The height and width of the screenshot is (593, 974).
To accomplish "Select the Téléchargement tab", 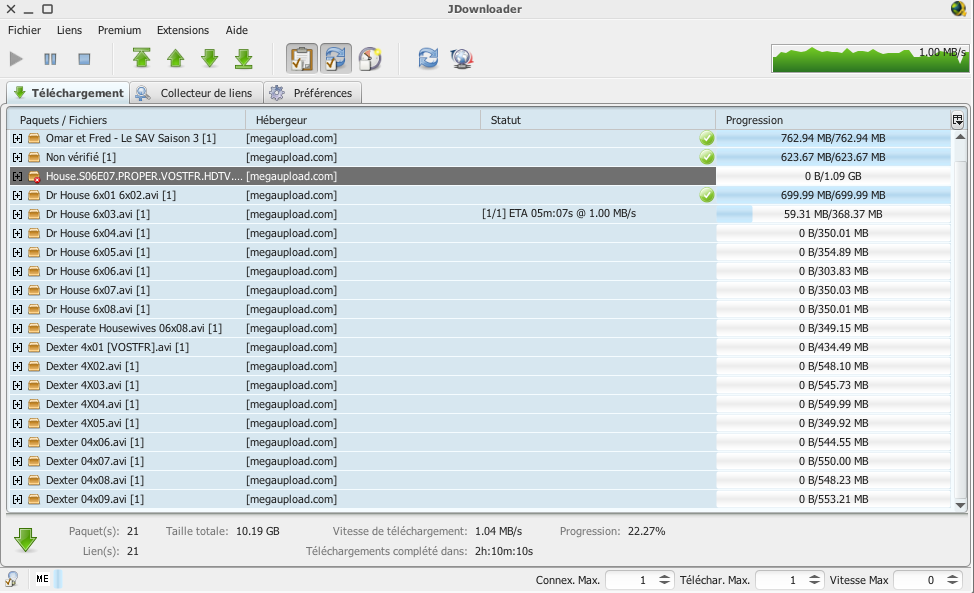I will point(68,93).
